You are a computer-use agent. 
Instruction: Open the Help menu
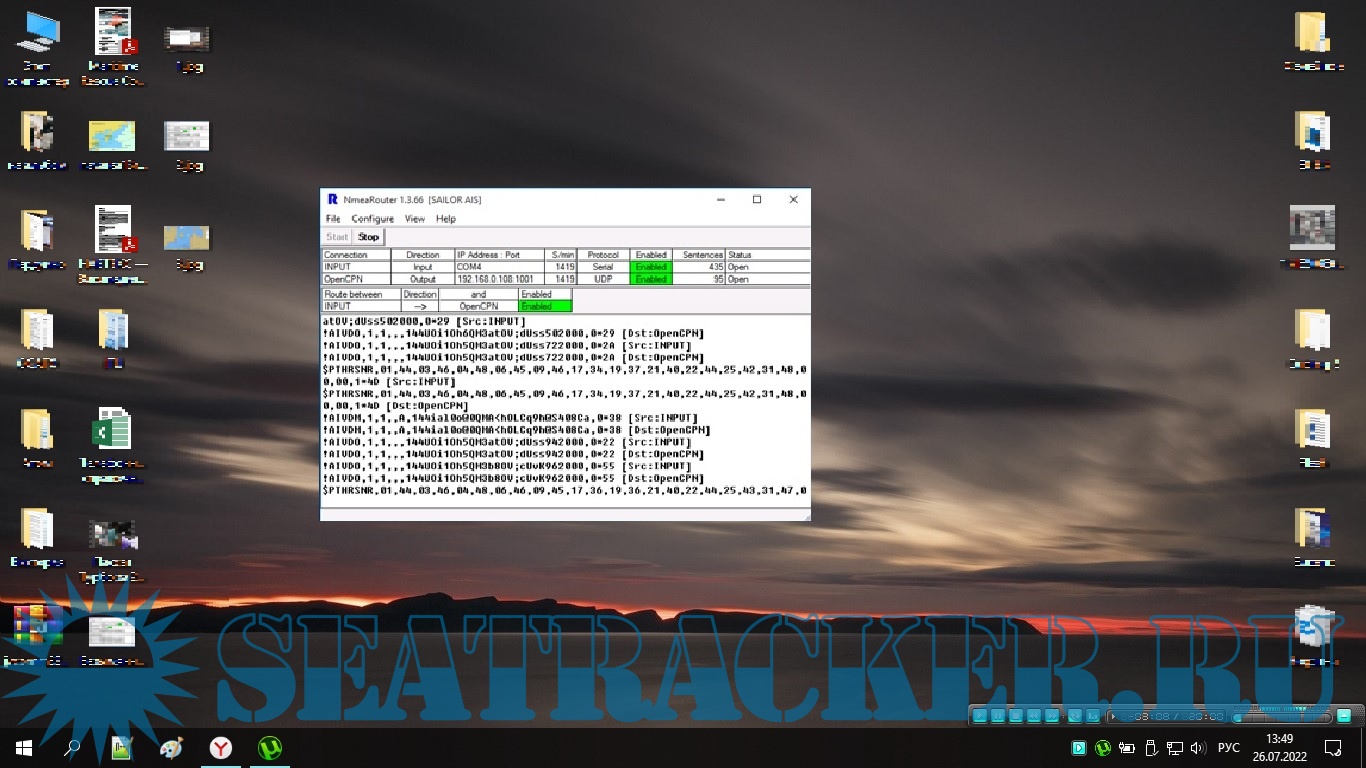point(446,219)
